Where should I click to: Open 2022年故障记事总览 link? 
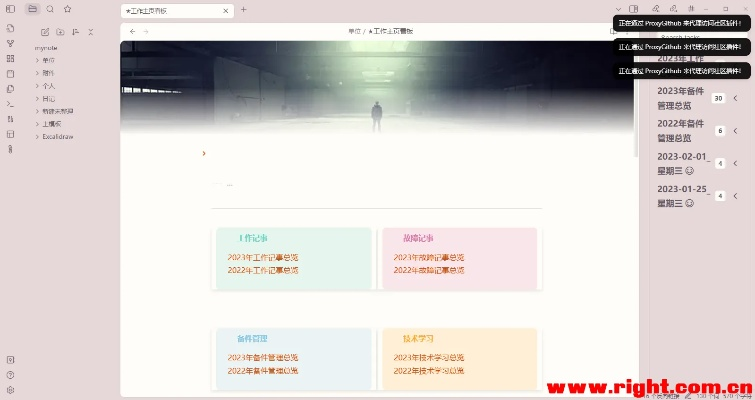point(429,271)
